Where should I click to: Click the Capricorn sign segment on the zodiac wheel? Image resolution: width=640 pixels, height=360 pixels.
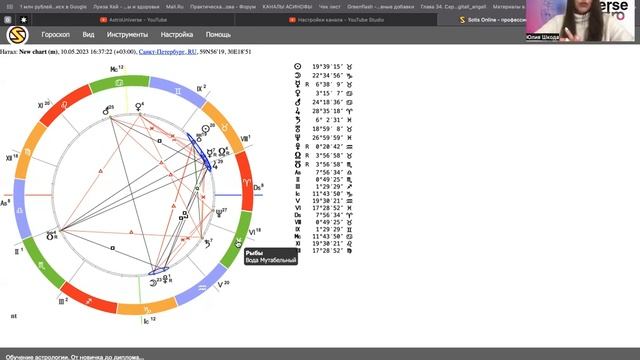[147, 310]
